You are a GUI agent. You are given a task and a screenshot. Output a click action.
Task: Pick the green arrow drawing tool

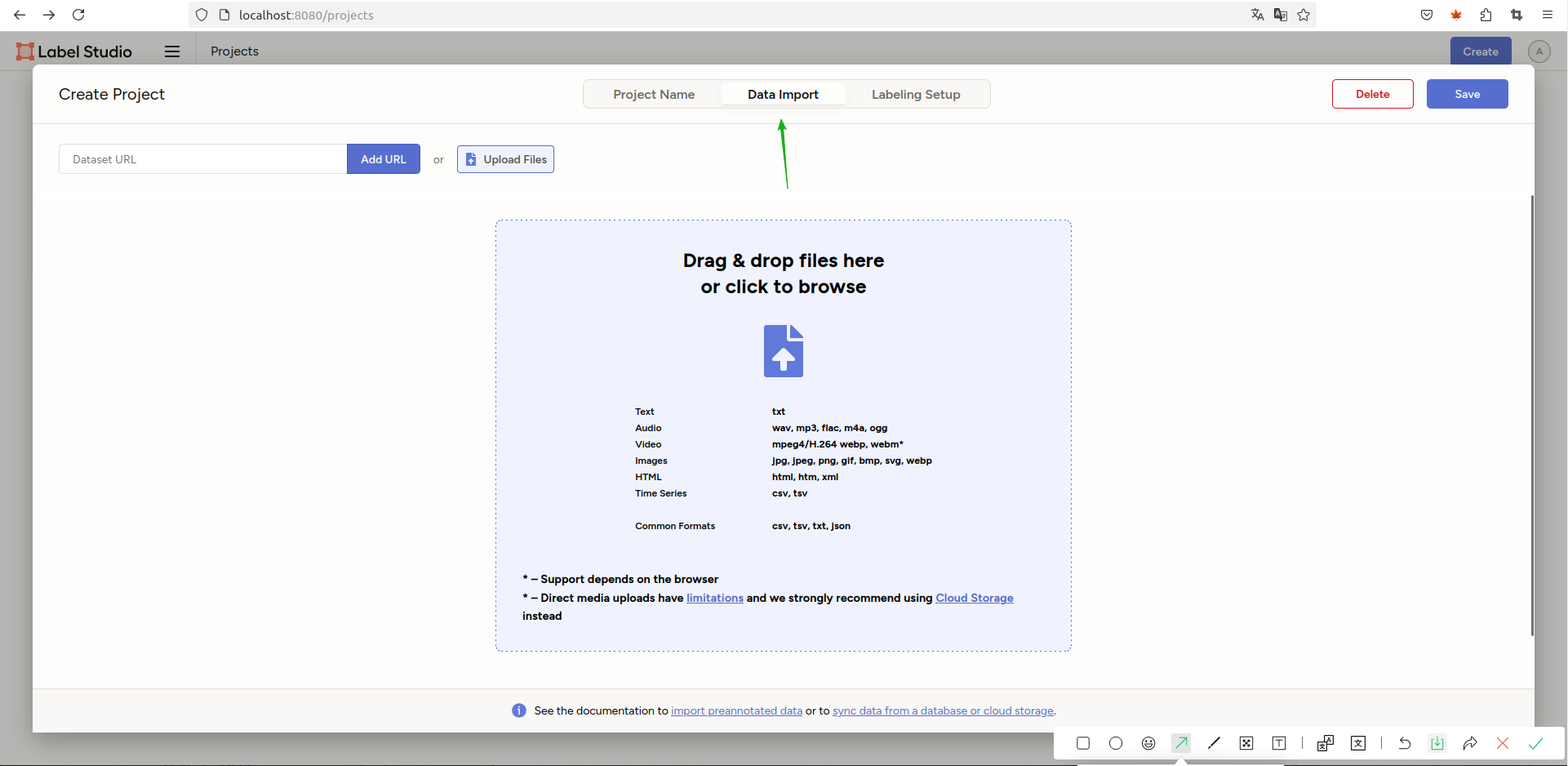(x=1181, y=743)
